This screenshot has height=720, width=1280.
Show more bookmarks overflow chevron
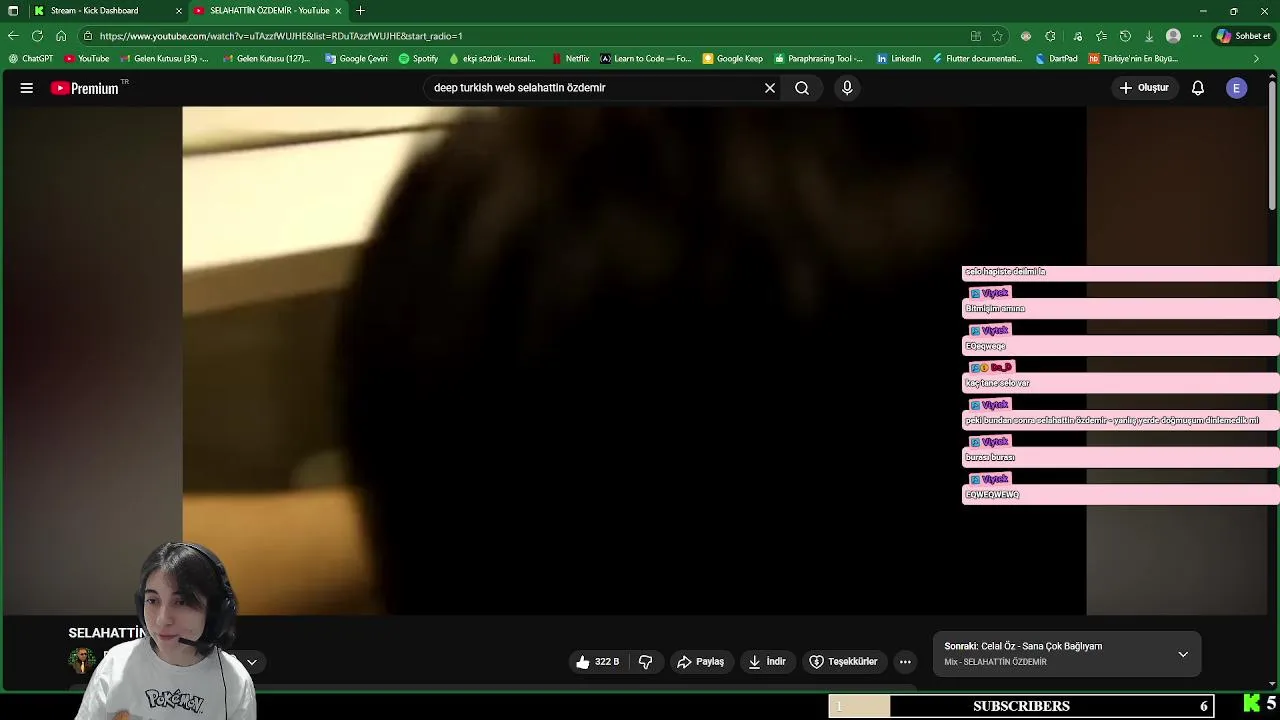click(x=1257, y=59)
